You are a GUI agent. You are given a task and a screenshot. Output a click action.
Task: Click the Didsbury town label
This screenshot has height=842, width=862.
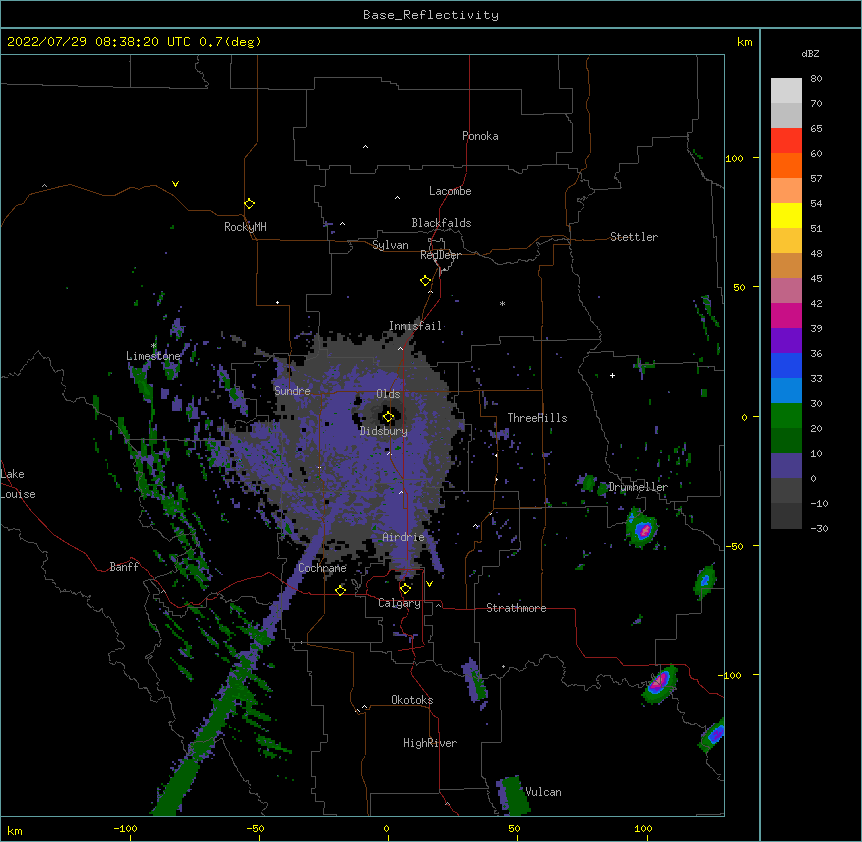tap(384, 431)
